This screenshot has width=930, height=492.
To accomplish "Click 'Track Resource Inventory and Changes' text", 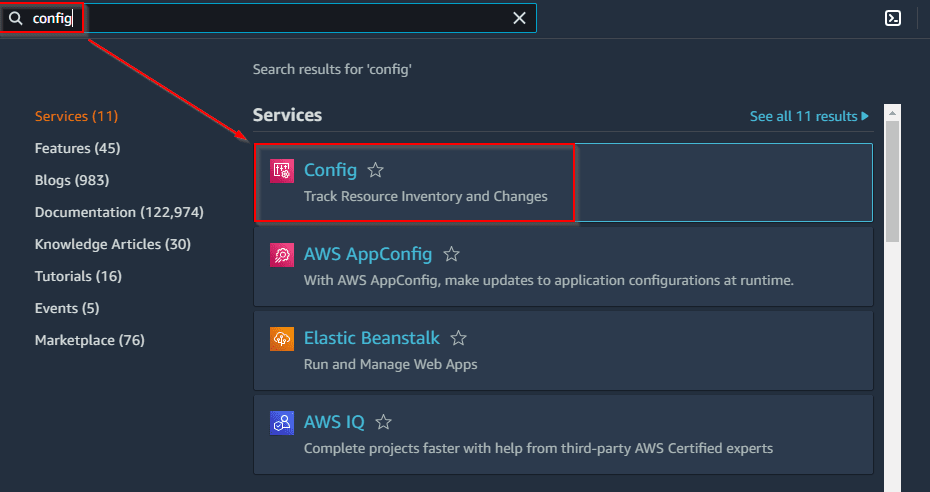I will 425,197.
